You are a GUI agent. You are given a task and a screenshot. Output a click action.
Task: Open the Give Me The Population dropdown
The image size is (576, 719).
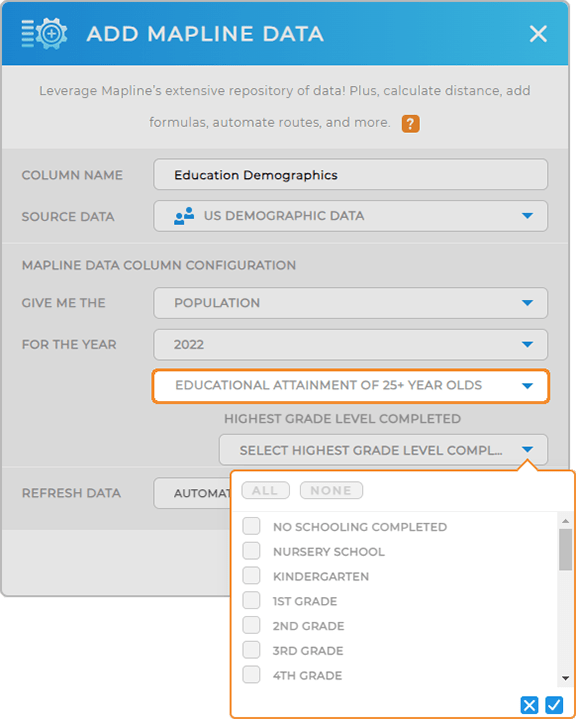(x=350, y=303)
